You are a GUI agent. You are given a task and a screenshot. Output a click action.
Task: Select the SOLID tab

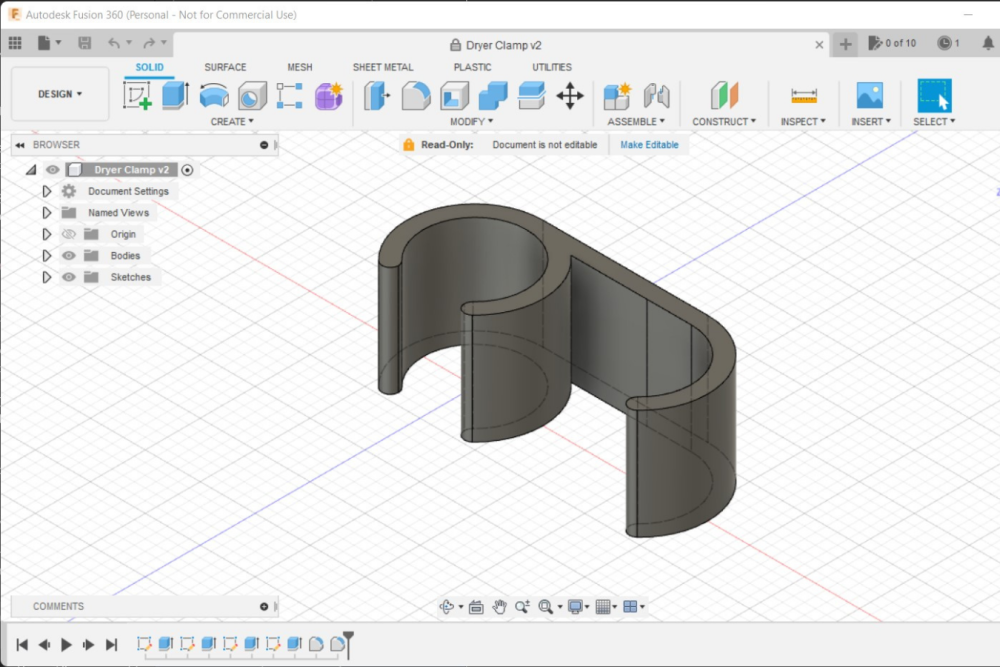[x=149, y=67]
